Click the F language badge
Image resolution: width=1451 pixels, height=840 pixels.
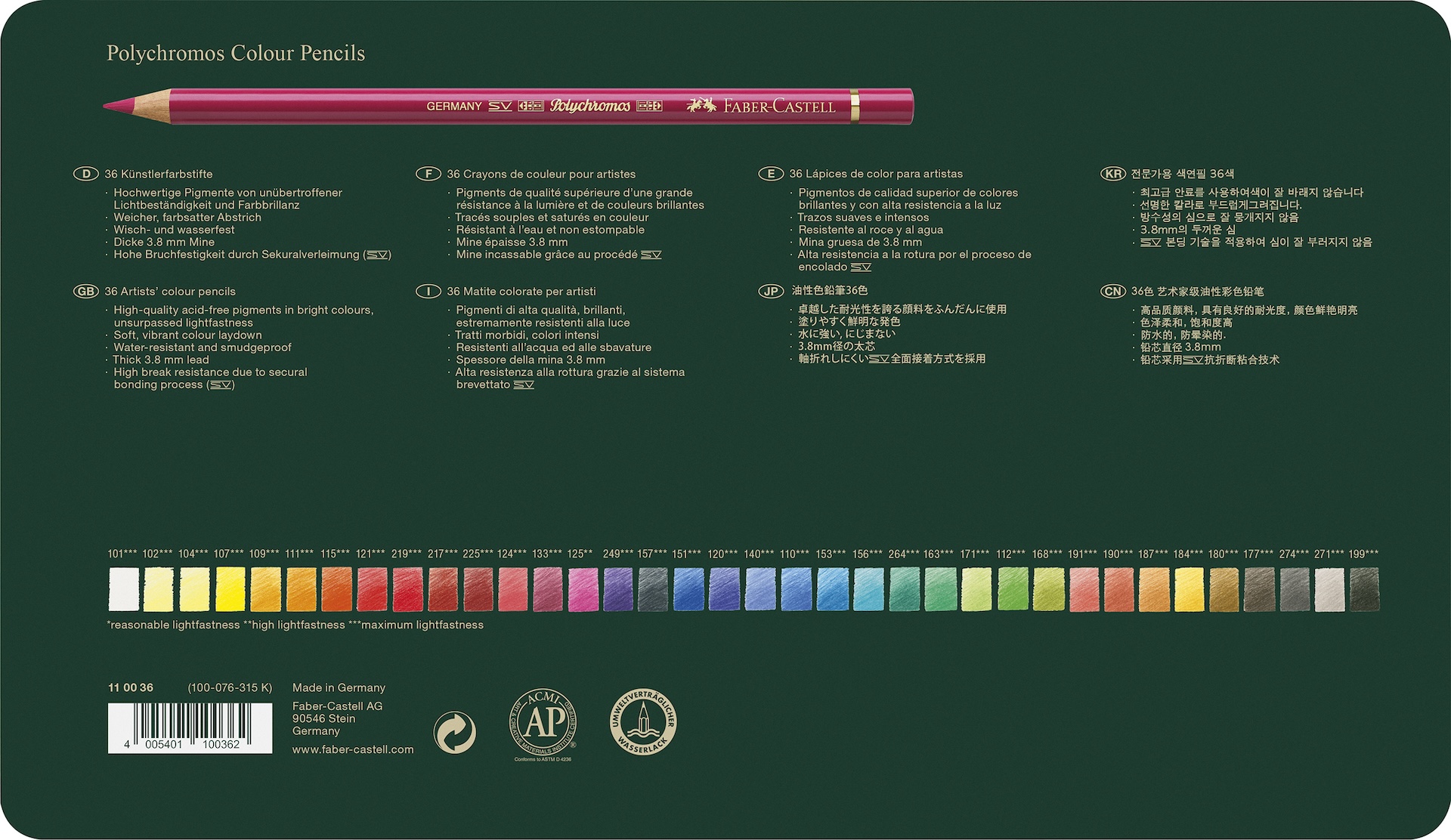click(428, 174)
